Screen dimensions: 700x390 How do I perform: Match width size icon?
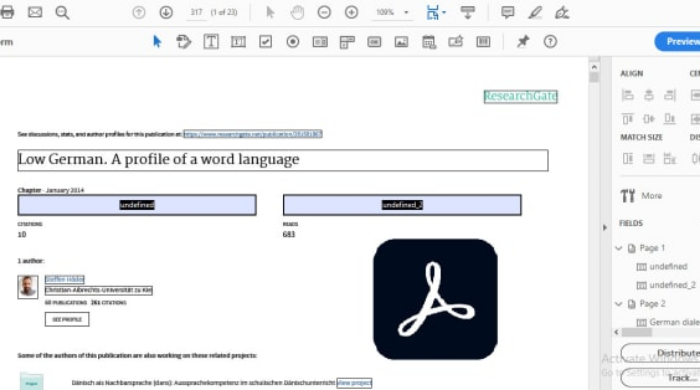(628, 158)
